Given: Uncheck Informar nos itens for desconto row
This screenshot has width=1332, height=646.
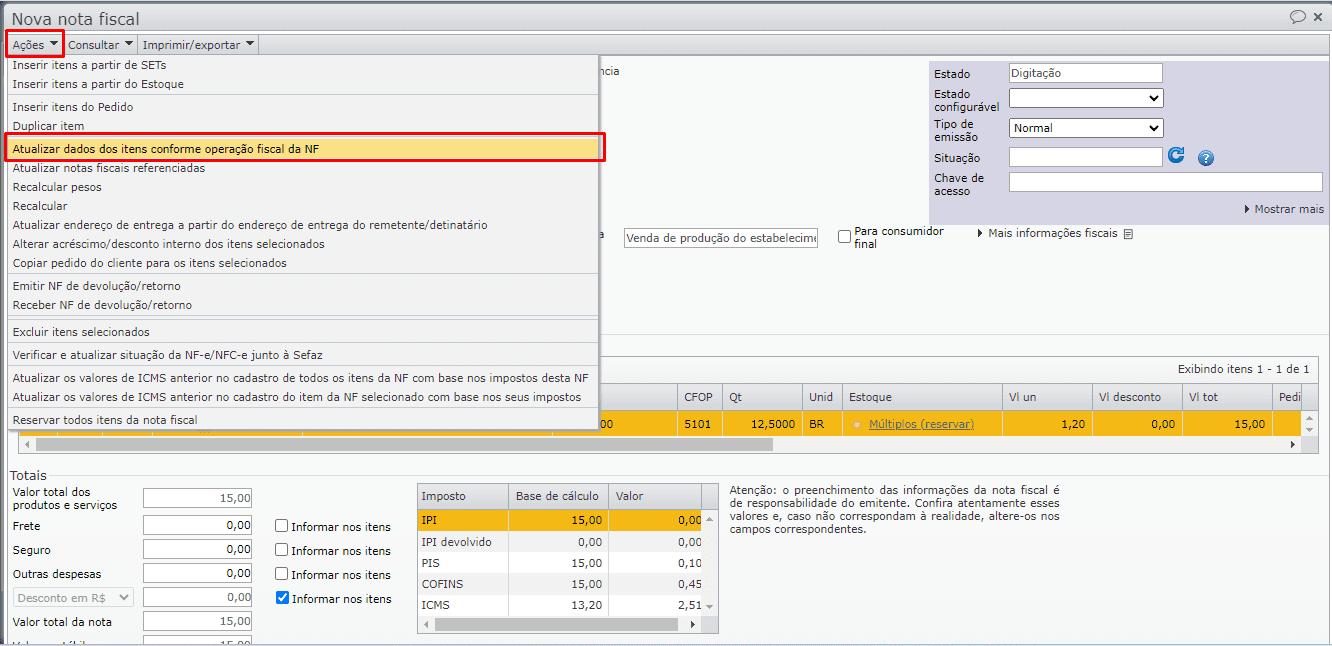Looking at the screenshot, I should coord(282,599).
